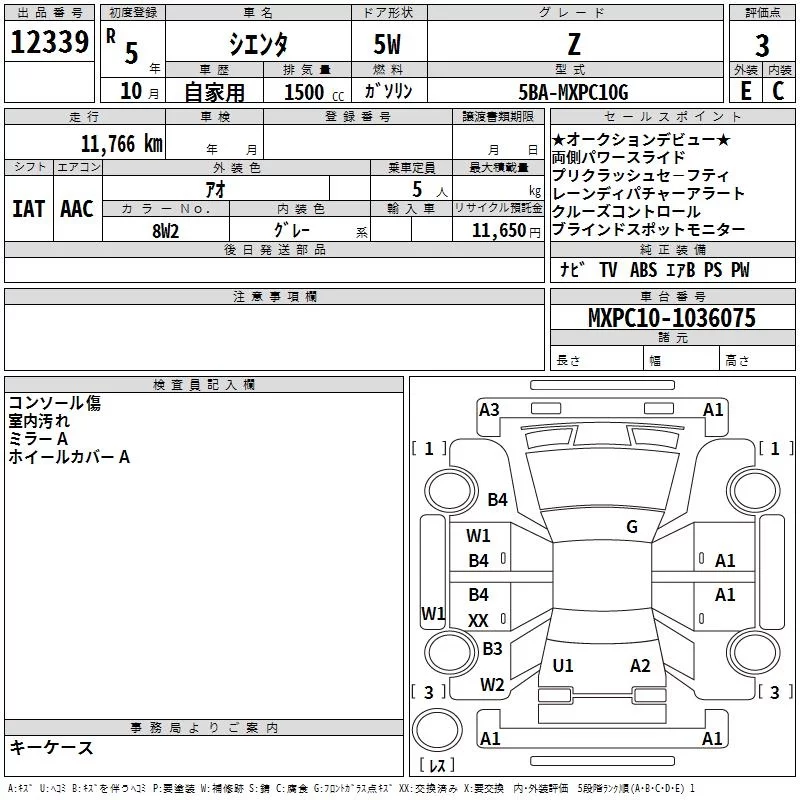Click the B3 damage mark on diagram
Viewport: 800px width, 800px height.
tap(492, 648)
